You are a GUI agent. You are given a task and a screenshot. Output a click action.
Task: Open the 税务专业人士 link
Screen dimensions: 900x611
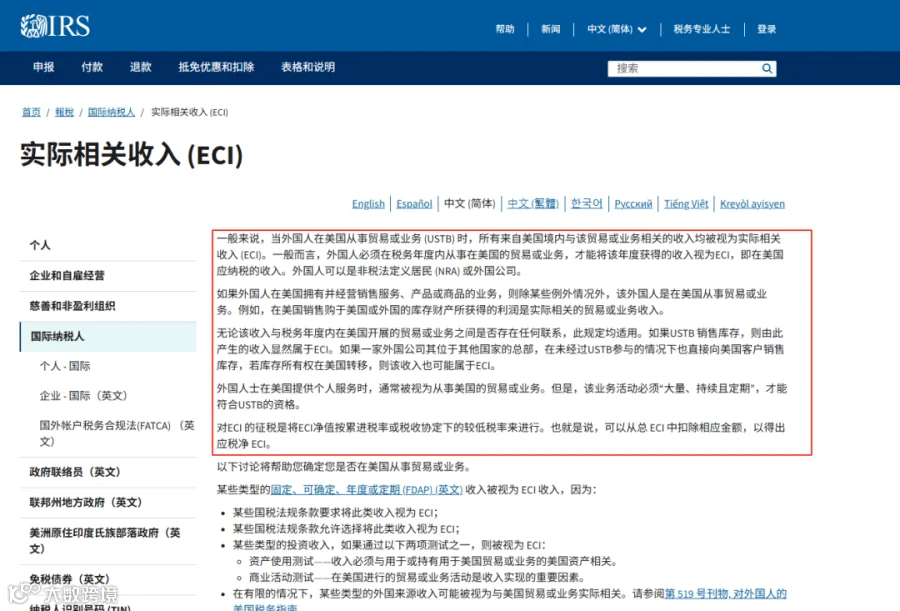pos(702,29)
